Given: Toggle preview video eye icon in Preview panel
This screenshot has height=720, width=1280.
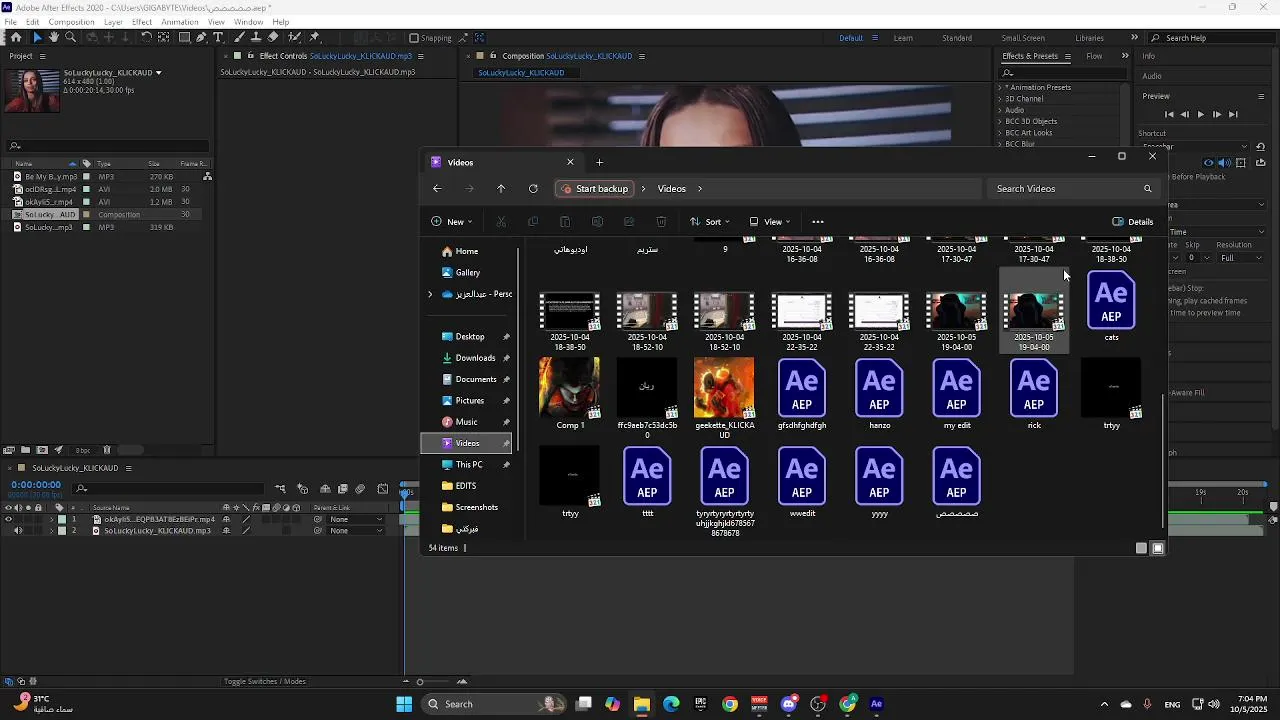Looking at the screenshot, I should pos(1208,162).
